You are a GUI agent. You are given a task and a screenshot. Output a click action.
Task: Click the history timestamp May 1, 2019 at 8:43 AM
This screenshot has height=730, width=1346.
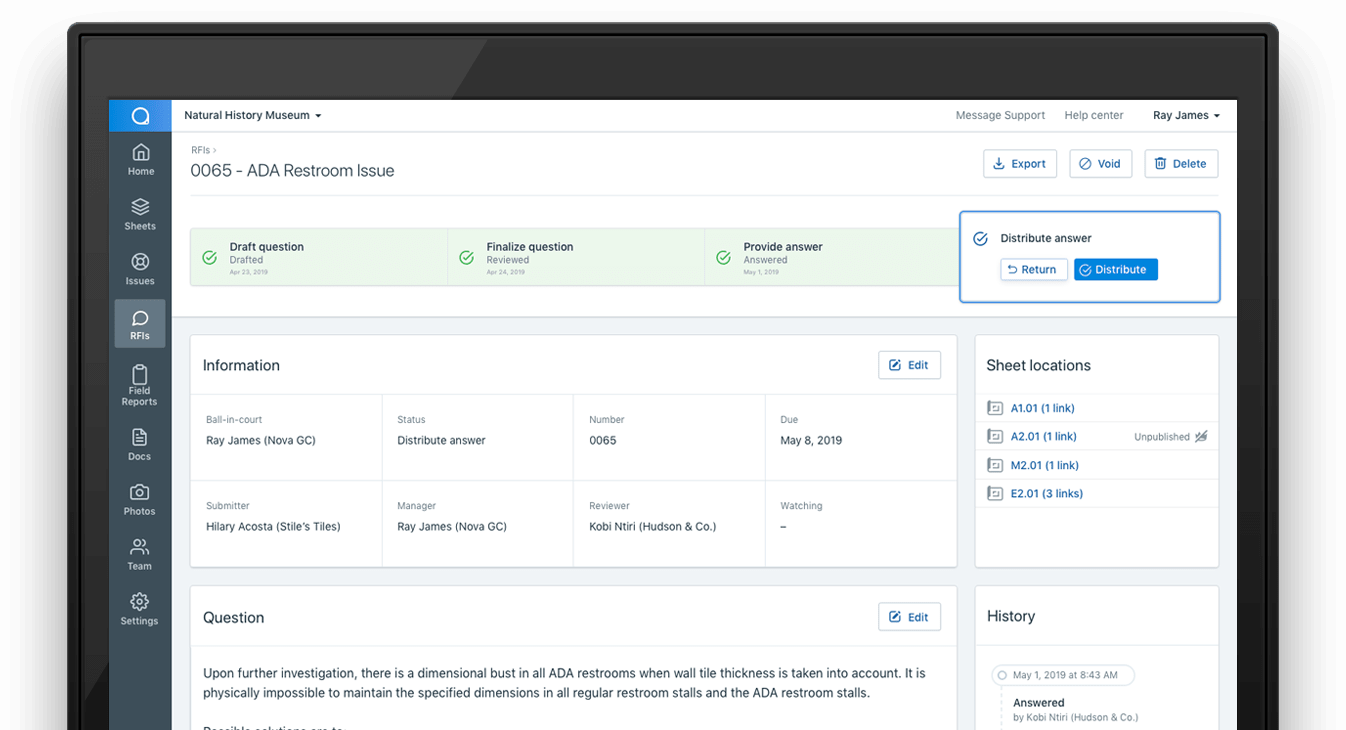coord(1064,676)
